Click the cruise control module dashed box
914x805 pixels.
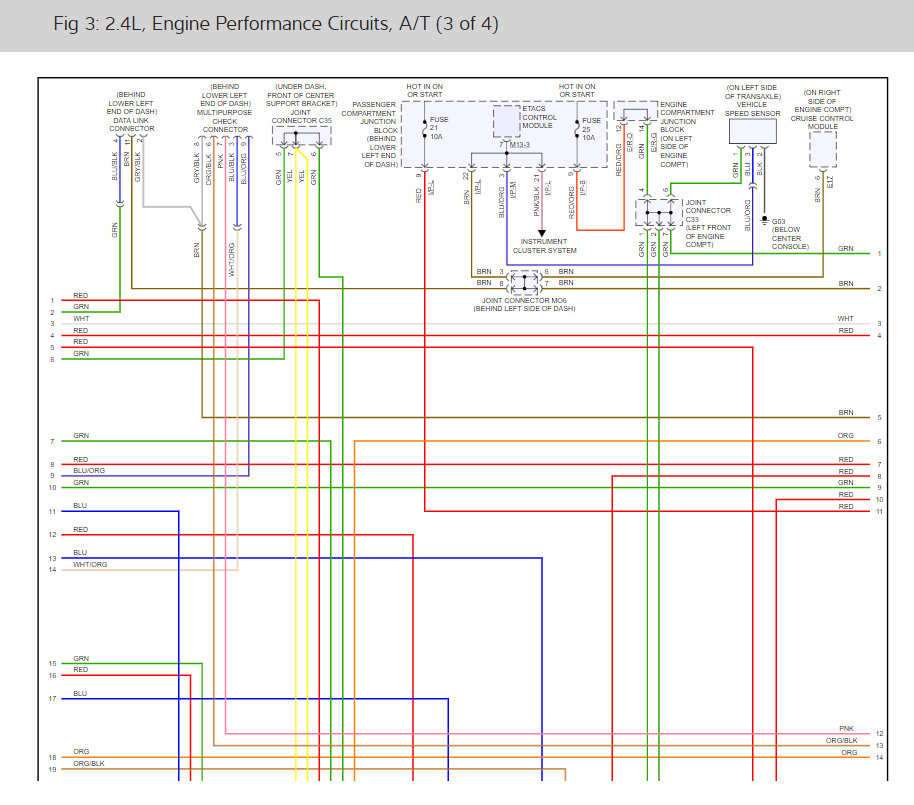(x=822, y=150)
